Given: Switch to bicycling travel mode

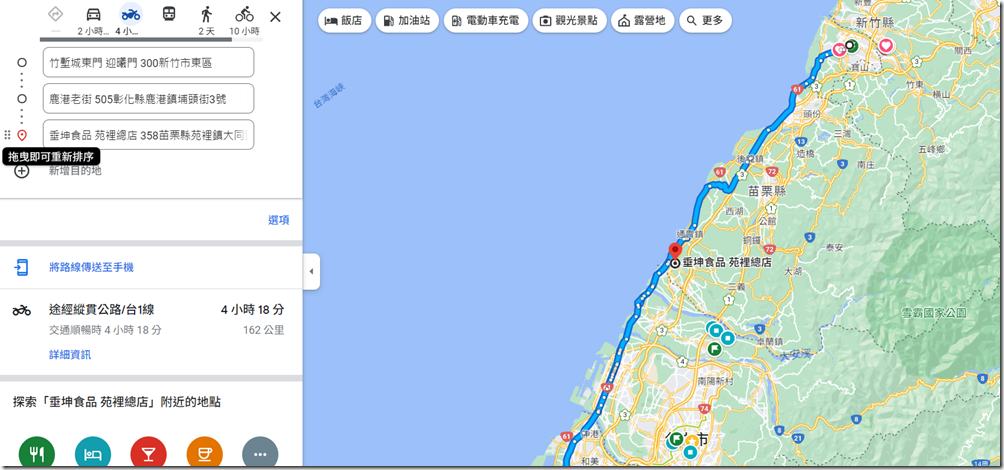Looking at the screenshot, I should coord(244,13).
